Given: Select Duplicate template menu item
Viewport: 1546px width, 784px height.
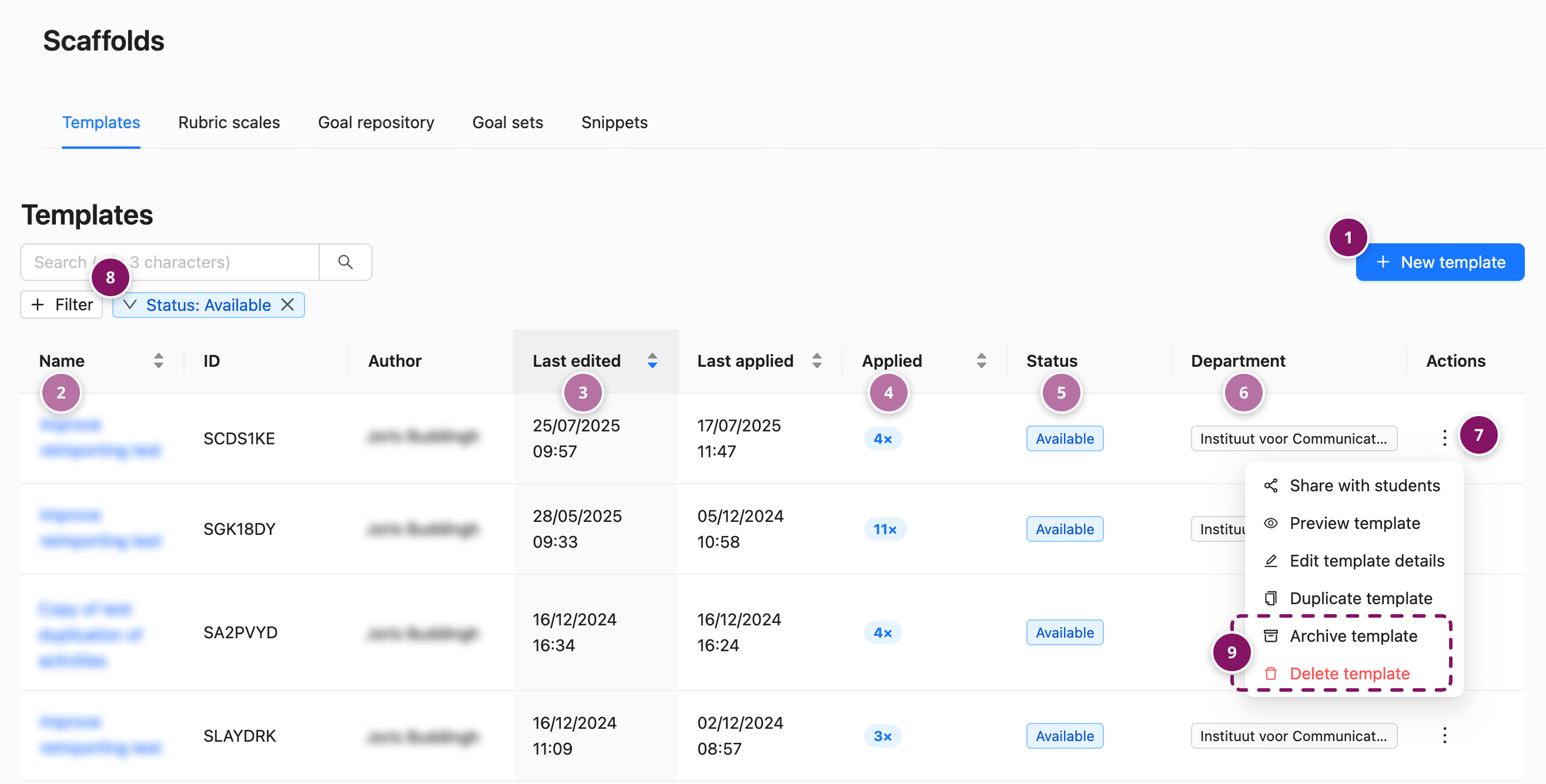Looking at the screenshot, I should pyautogui.click(x=1353, y=599).
